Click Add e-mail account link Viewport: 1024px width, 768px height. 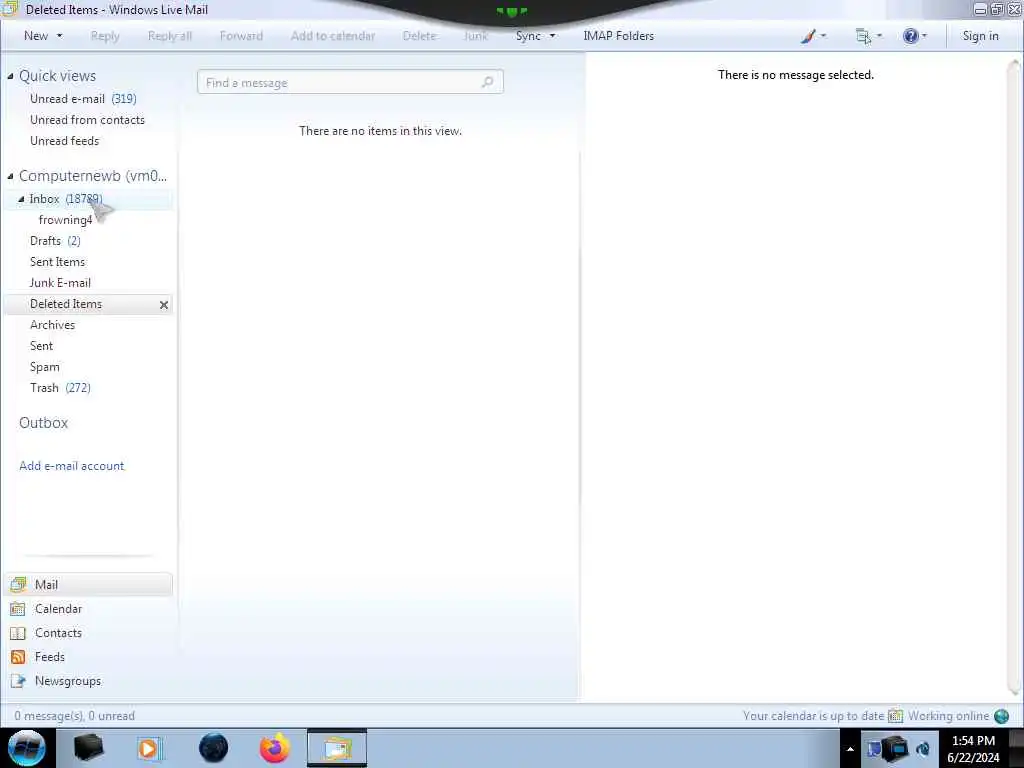[x=71, y=466]
